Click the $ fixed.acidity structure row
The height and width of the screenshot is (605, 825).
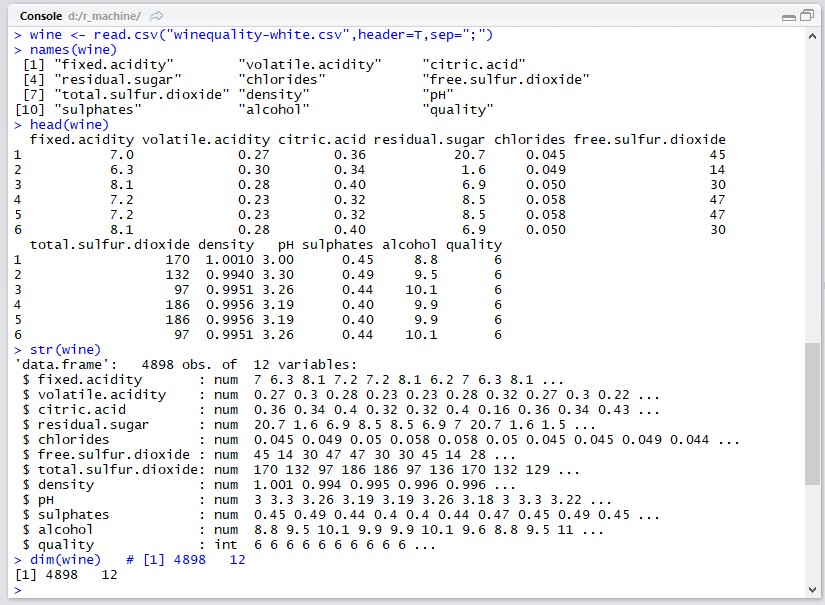point(293,380)
